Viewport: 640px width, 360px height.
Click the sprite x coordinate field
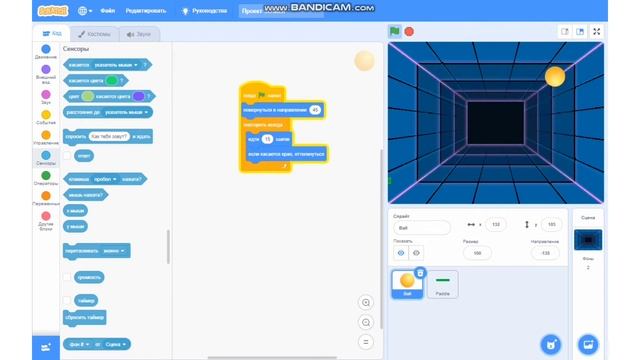496,224
